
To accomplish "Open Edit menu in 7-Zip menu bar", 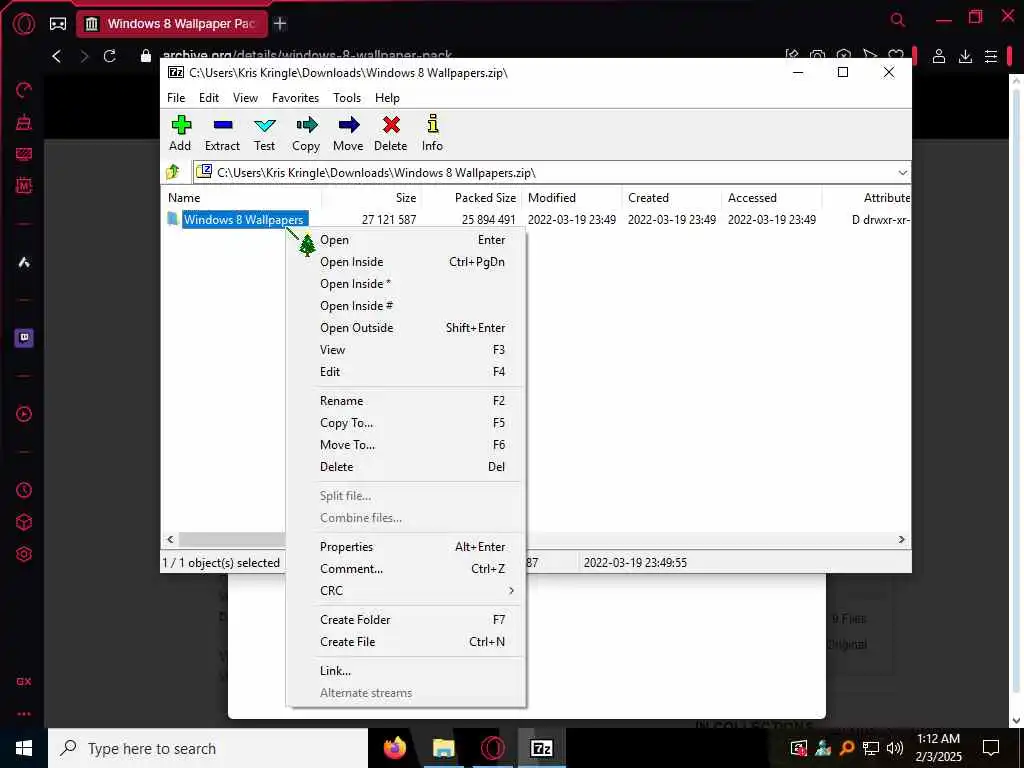I will (209, 98).
